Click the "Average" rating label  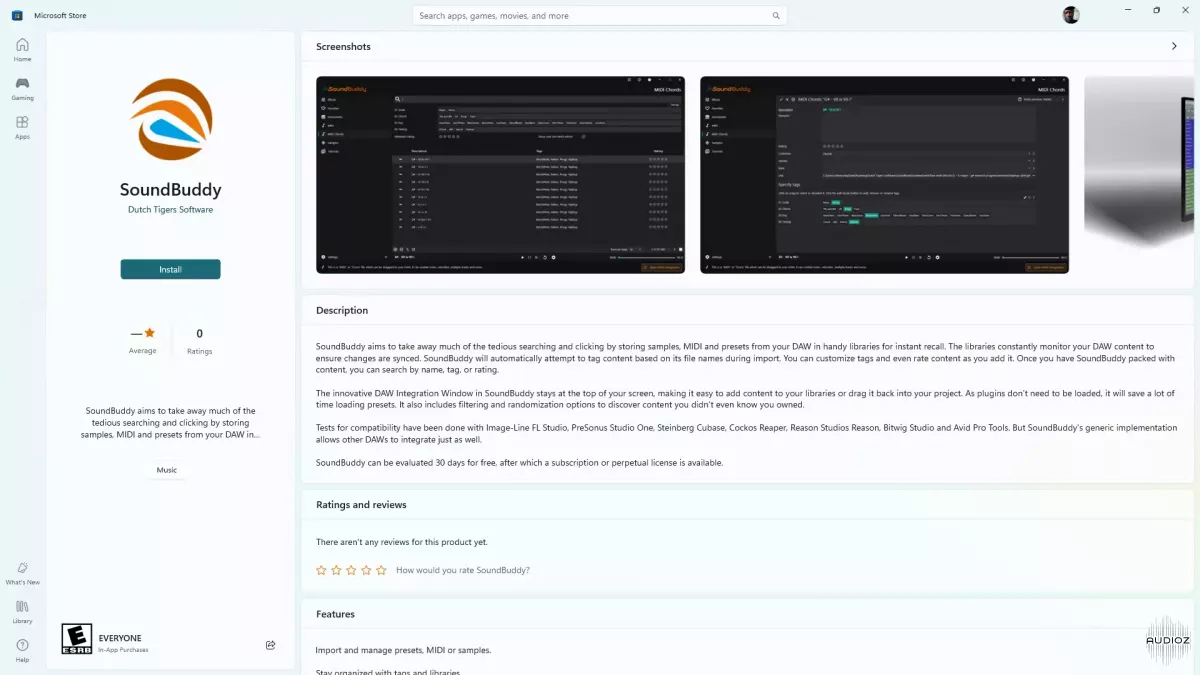(x=142, y=351)
